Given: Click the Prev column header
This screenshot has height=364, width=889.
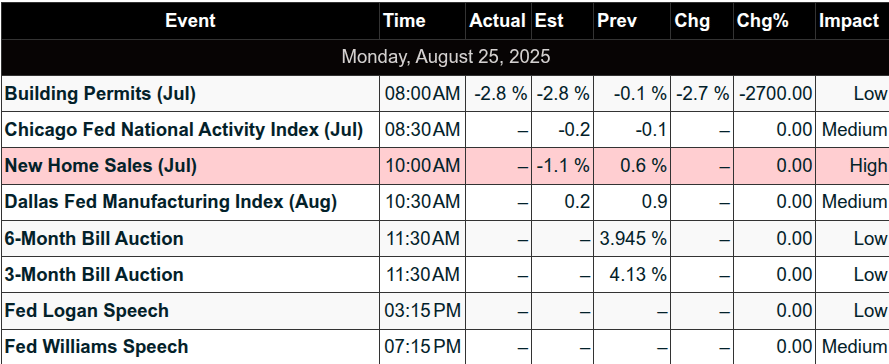Looking at the screenshot, I should pos(632,20).
